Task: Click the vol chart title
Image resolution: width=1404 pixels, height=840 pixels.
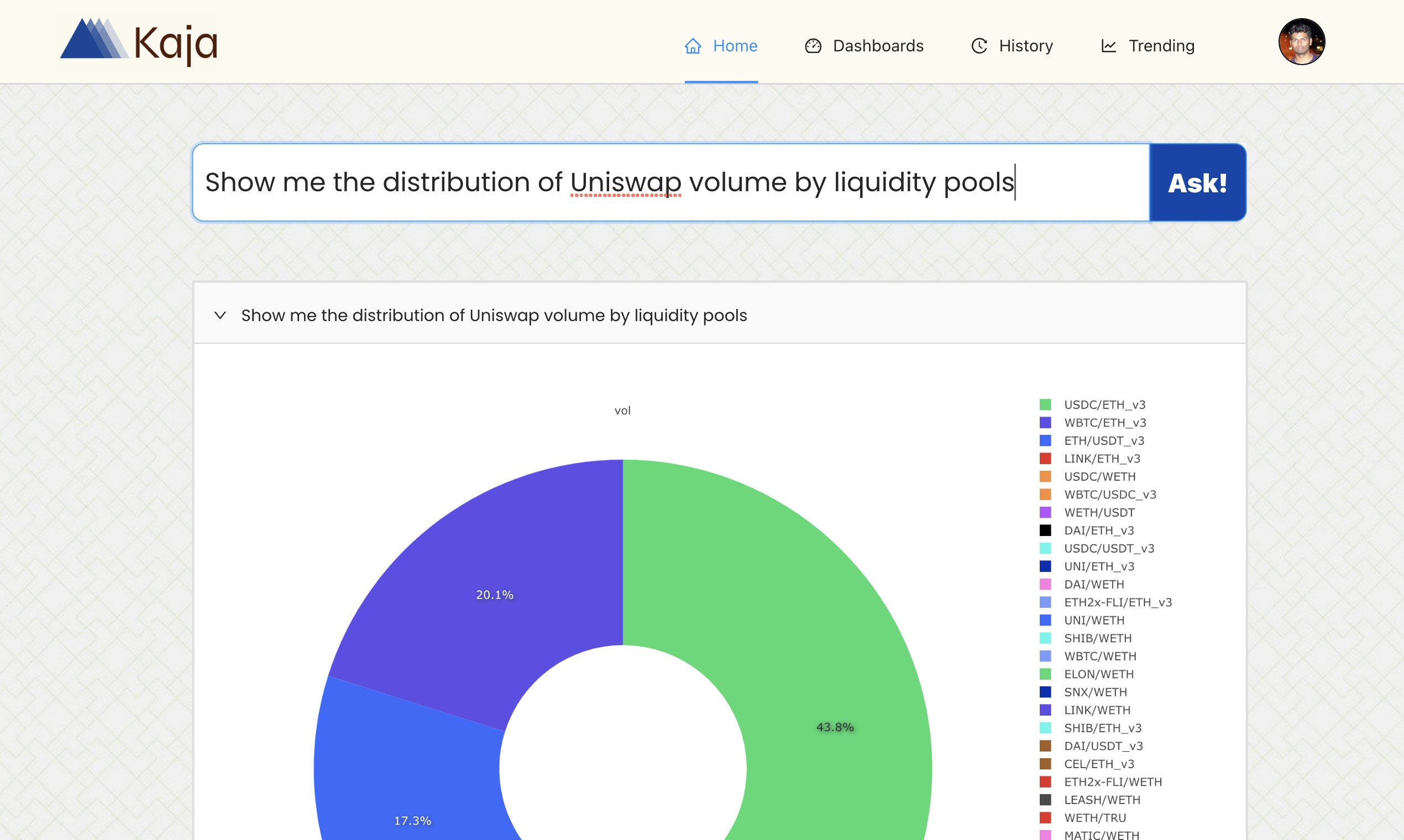Action: click(x=622, y=411)
